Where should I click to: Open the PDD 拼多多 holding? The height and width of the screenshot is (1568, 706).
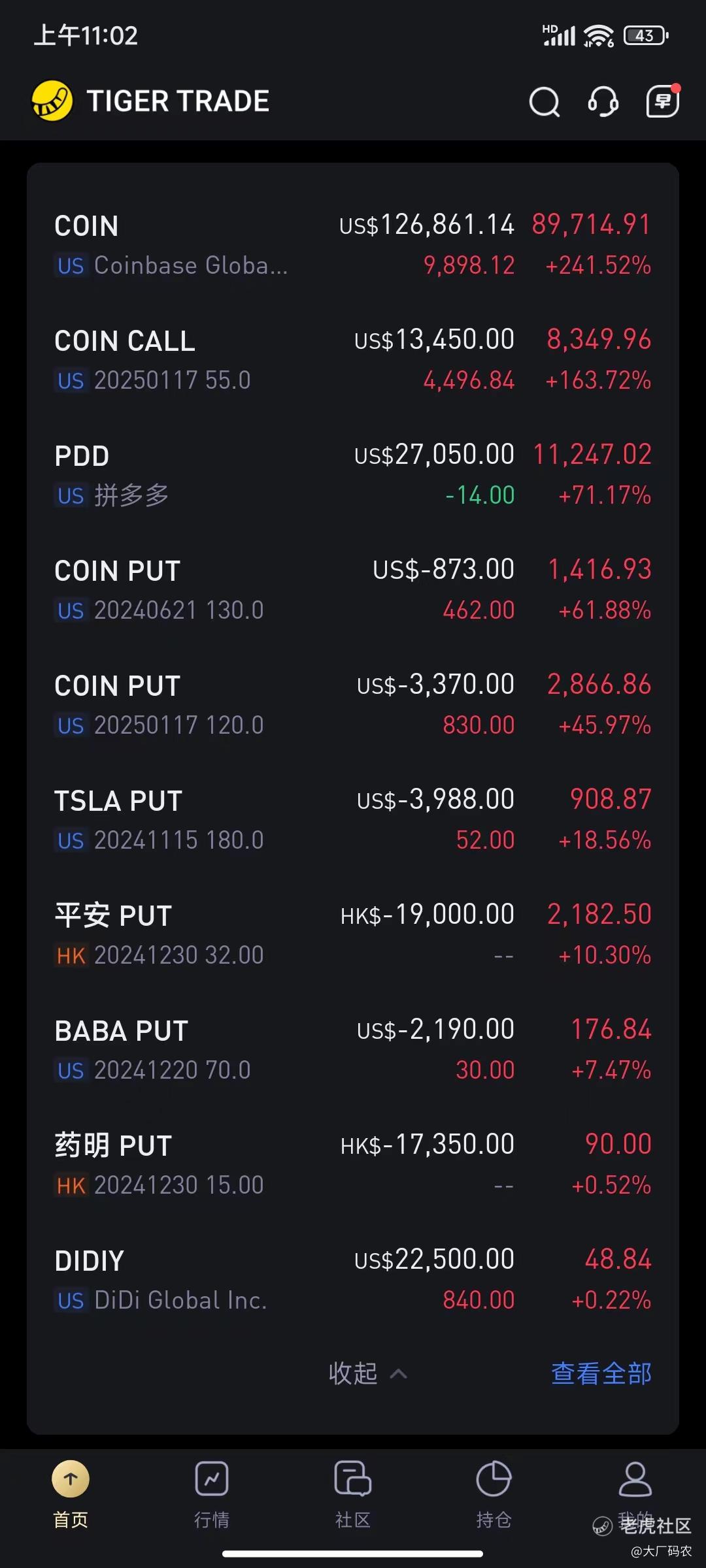(x=353, y=475)
